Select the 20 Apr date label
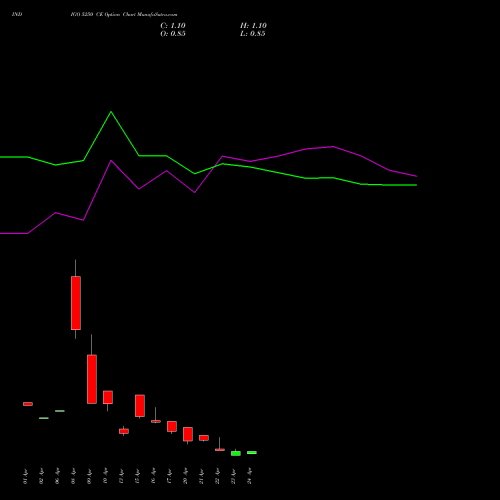 [x=185, y=476]
